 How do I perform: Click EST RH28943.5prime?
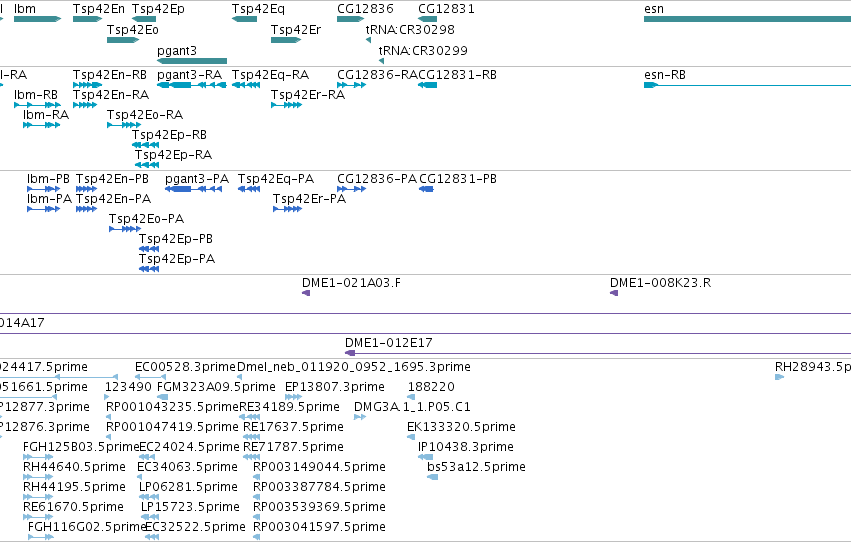coord(779,377)
